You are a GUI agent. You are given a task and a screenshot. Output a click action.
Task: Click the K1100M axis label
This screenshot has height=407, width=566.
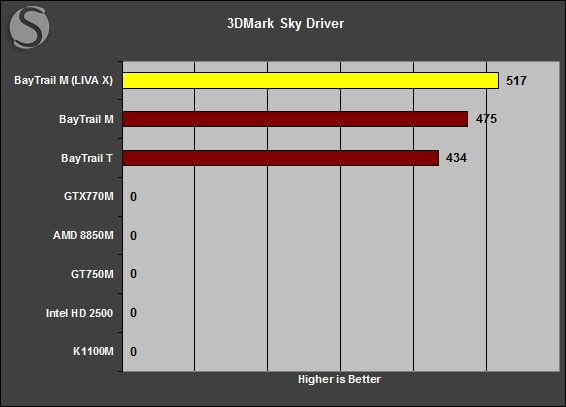(x=93, y=351)
